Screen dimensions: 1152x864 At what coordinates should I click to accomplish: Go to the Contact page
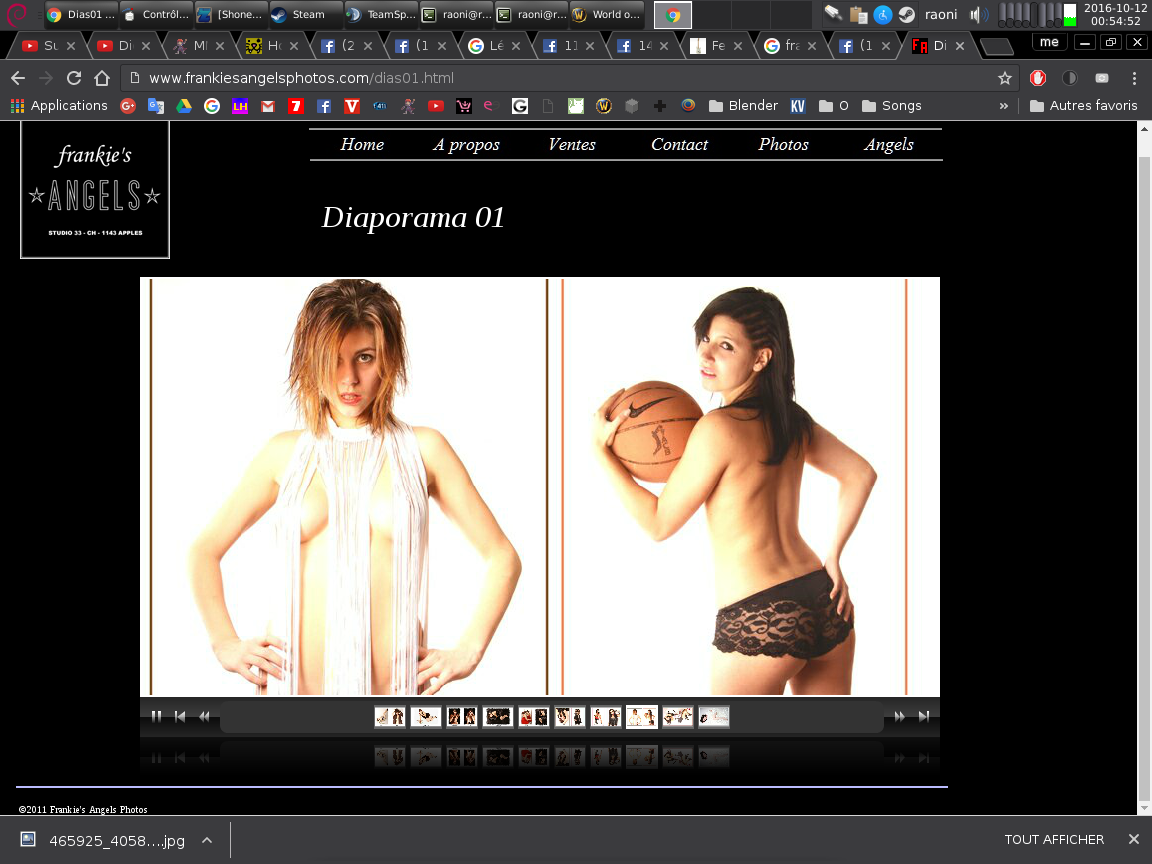(679, 145)
